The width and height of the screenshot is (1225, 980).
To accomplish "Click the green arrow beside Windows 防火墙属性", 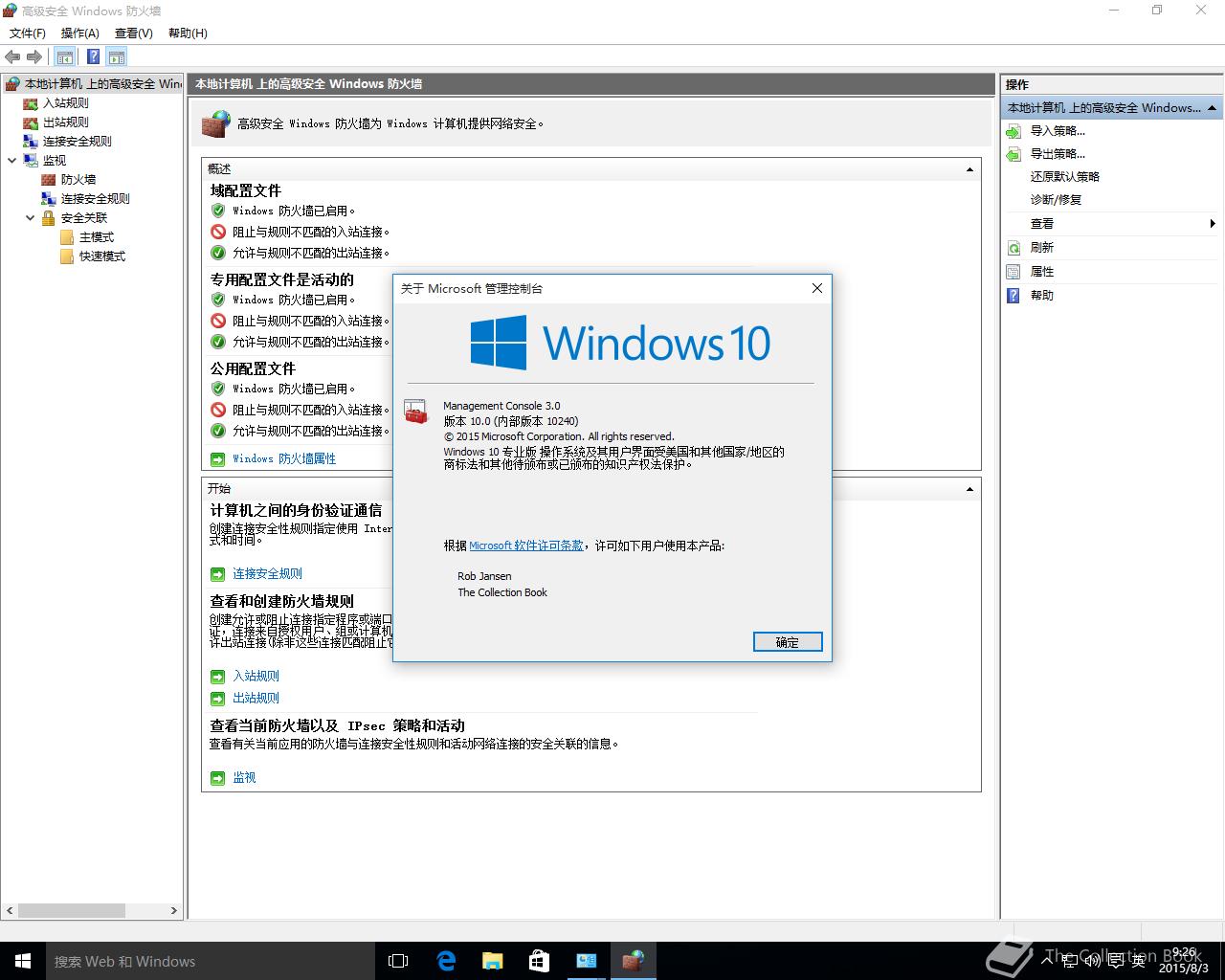I will click(x=218, y=458).
